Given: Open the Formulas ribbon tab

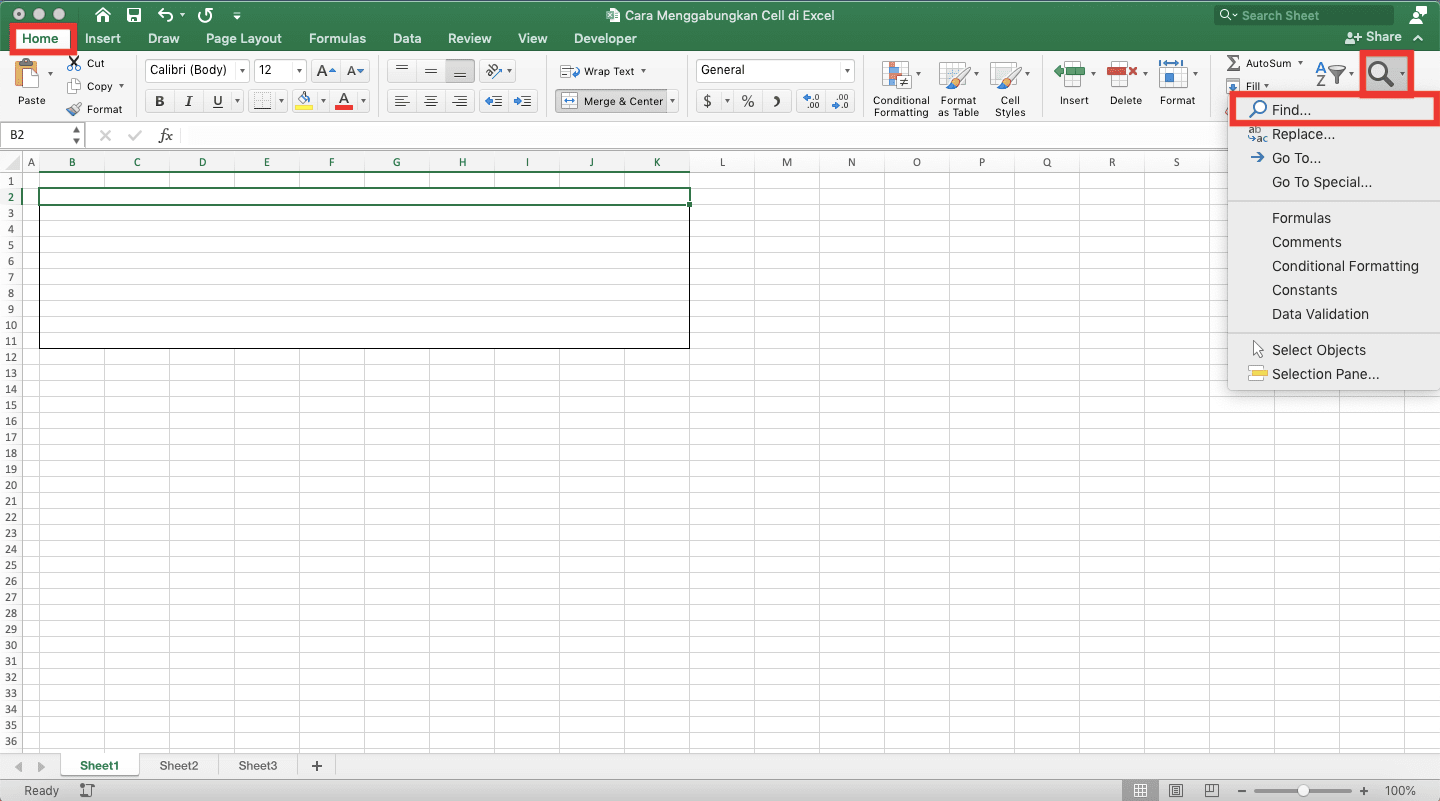Looking at the screenshot, I should (x=337, y=38).
